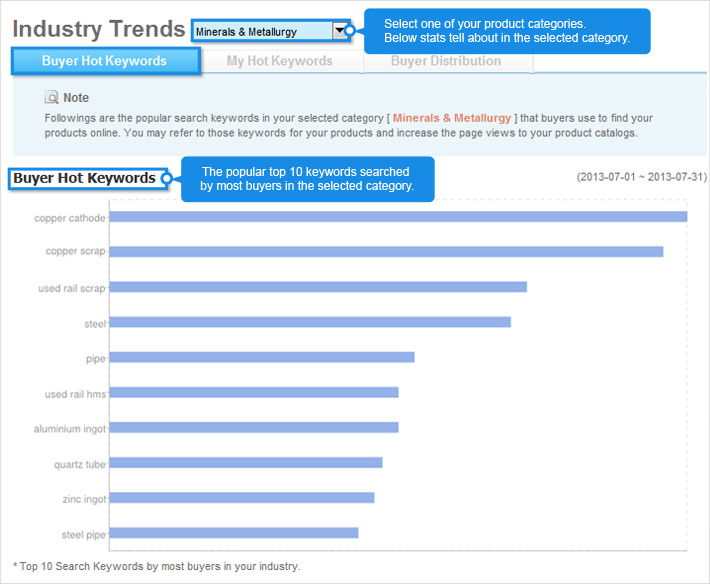Click the steel pipe bar
Viewport: 710px width, 584px height.
tap(234, 532)
